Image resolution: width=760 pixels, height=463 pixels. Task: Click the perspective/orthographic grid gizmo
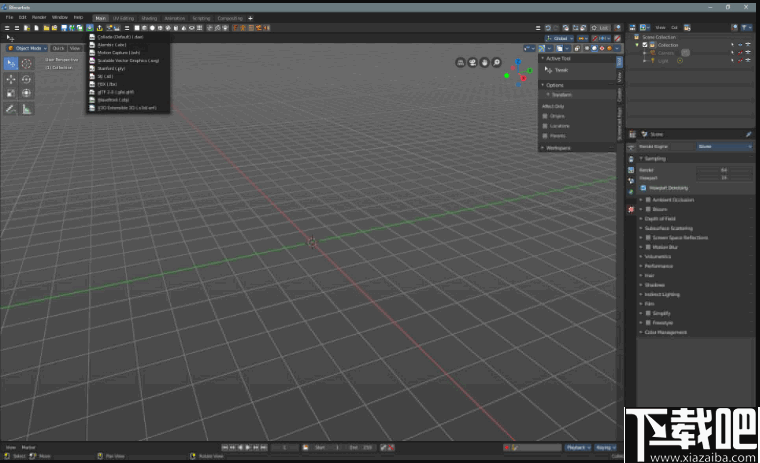(460, 62)
